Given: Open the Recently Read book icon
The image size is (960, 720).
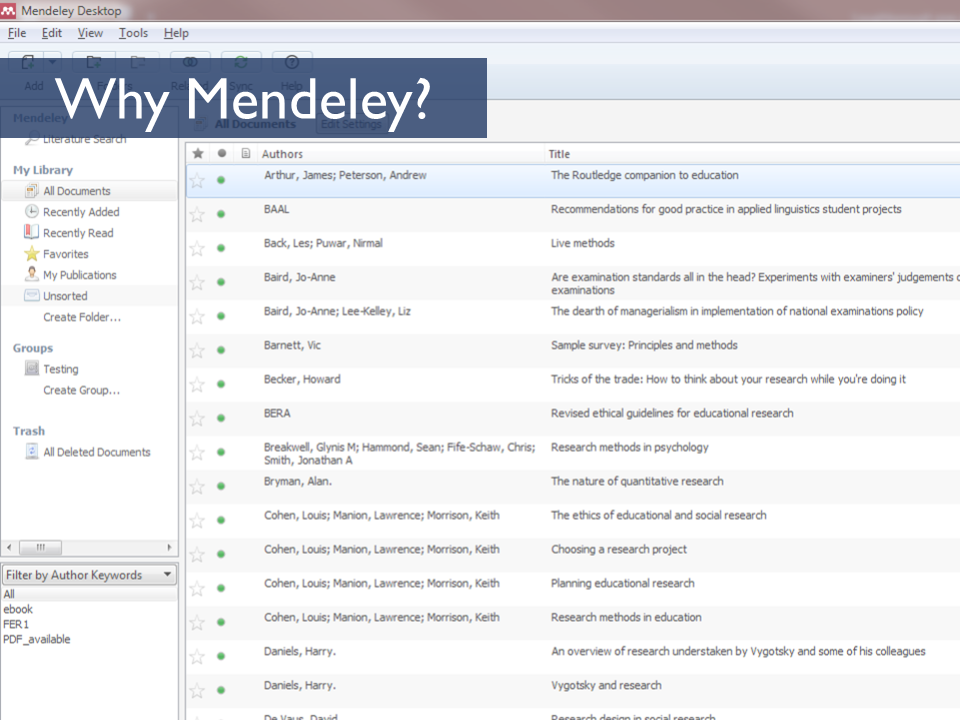Looking at the screenshot, I should (x=32, y=233).
